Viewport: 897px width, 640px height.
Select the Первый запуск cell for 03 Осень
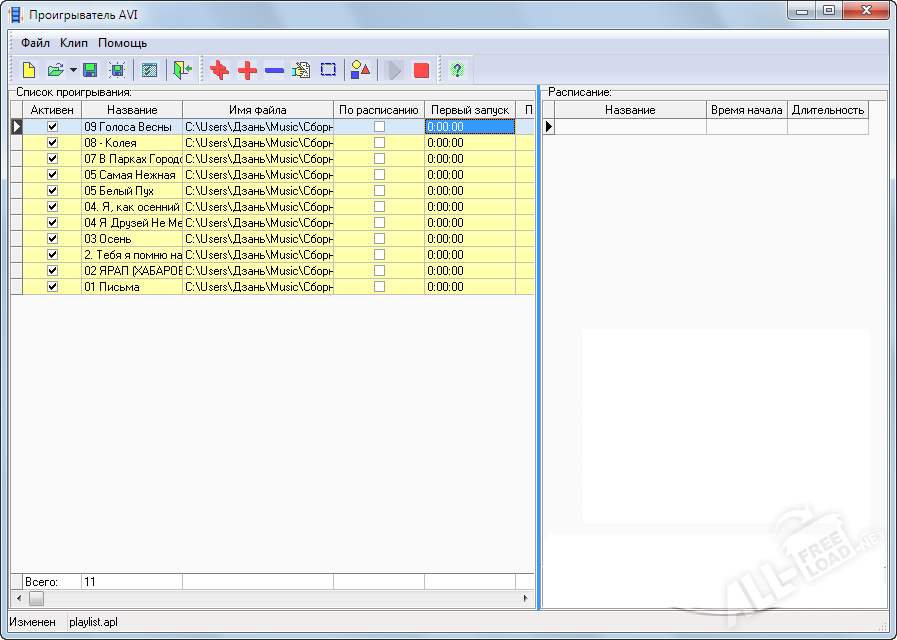pyautogui.click(x=469, y=239)
